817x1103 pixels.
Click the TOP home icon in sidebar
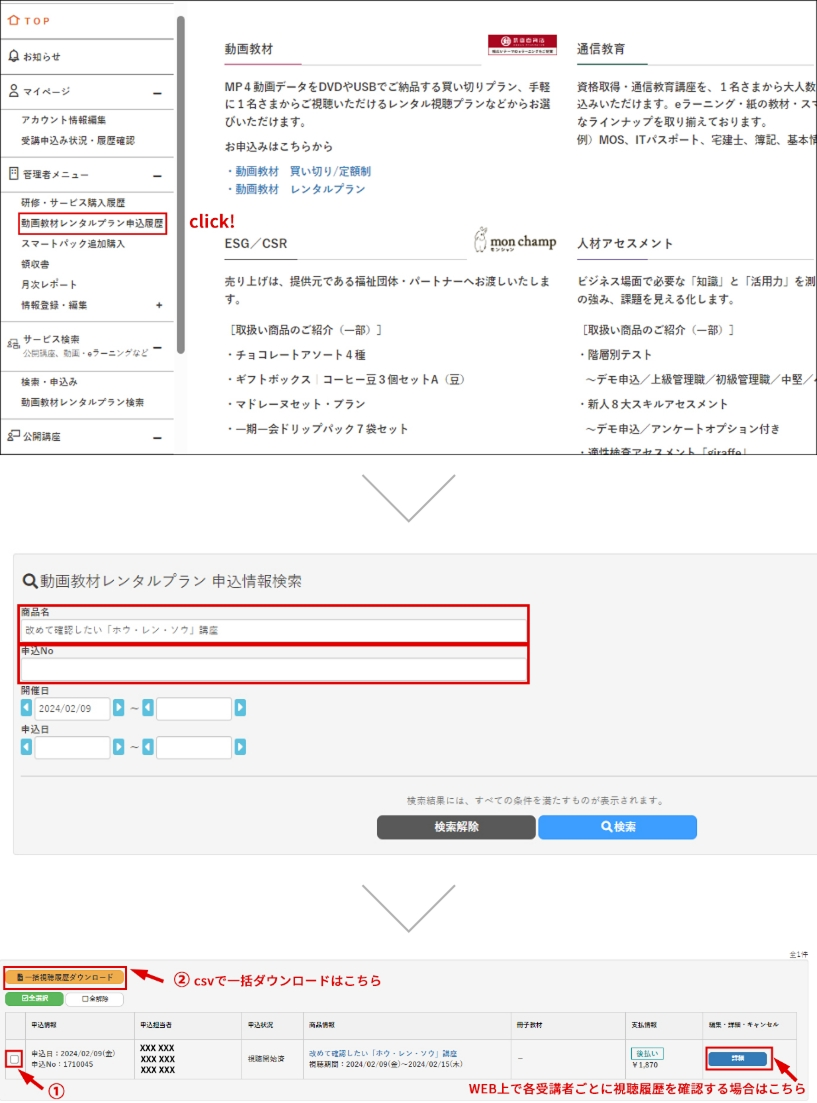pyautogui.click(x=13, y=21)
